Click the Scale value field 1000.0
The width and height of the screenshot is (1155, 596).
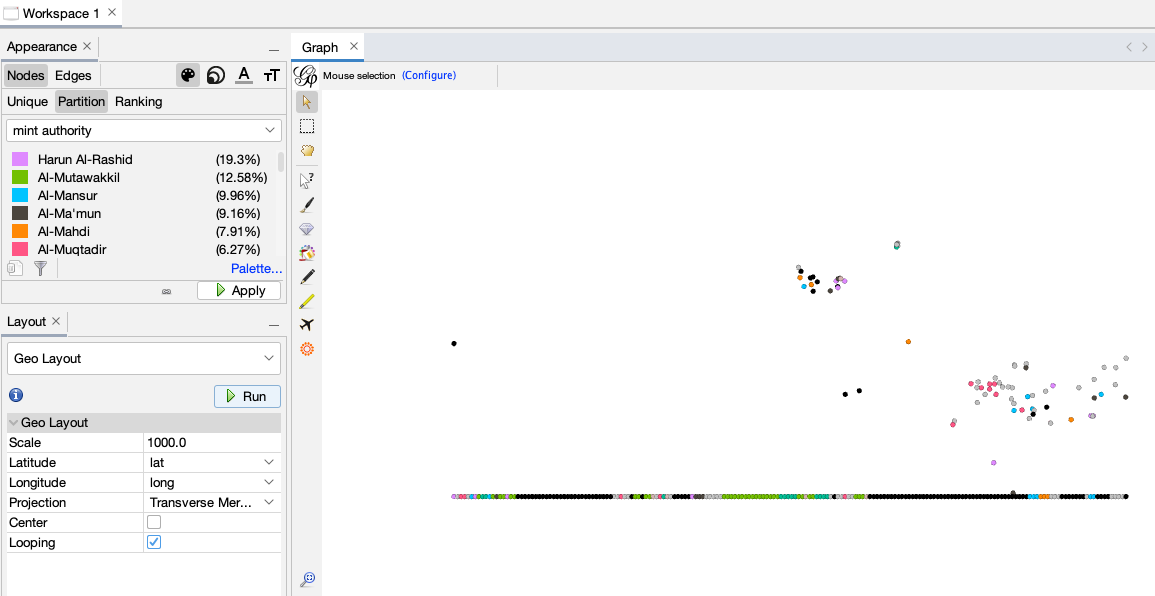pos(212,442)
